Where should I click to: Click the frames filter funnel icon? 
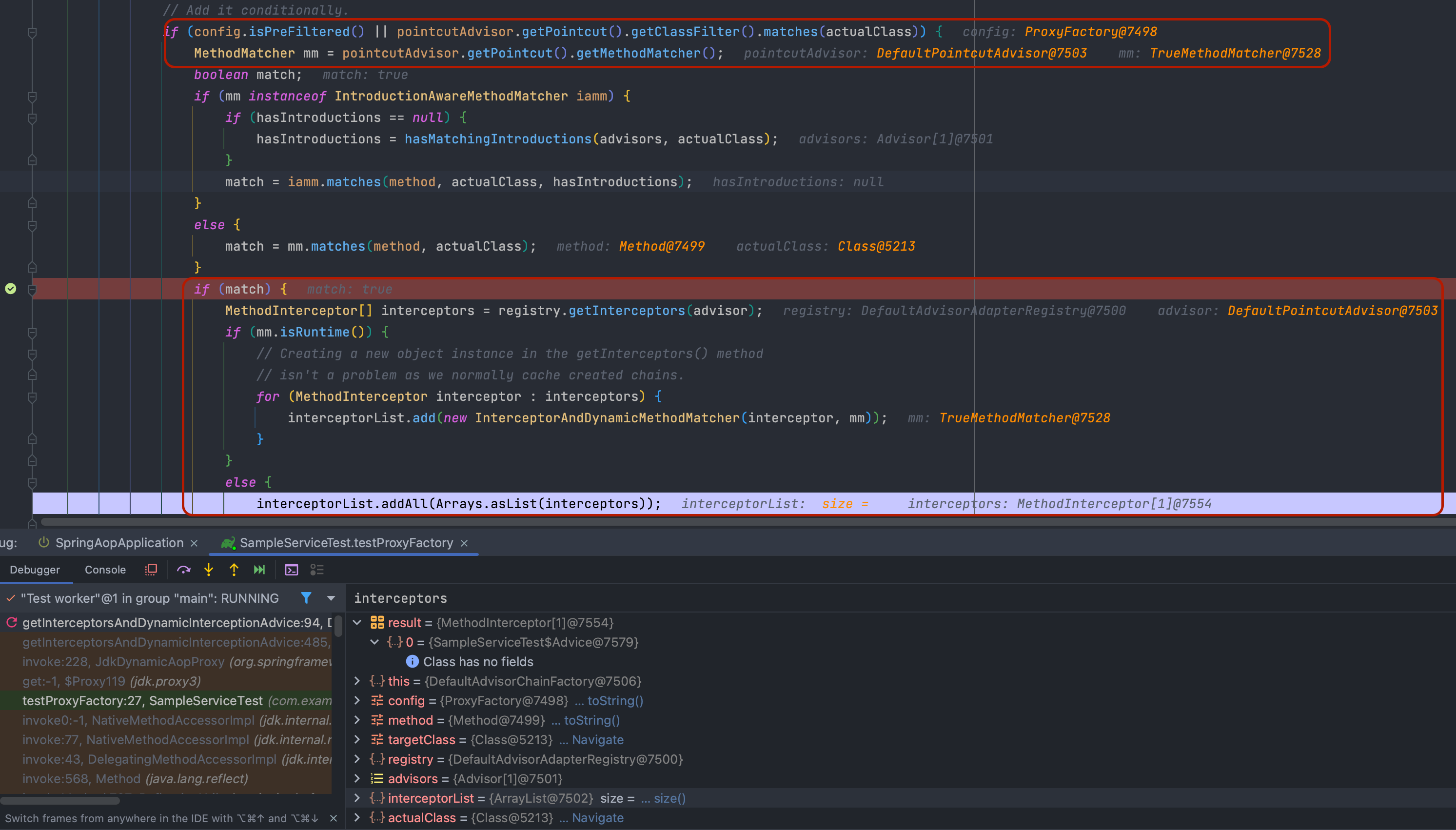[x=306, y=597]
